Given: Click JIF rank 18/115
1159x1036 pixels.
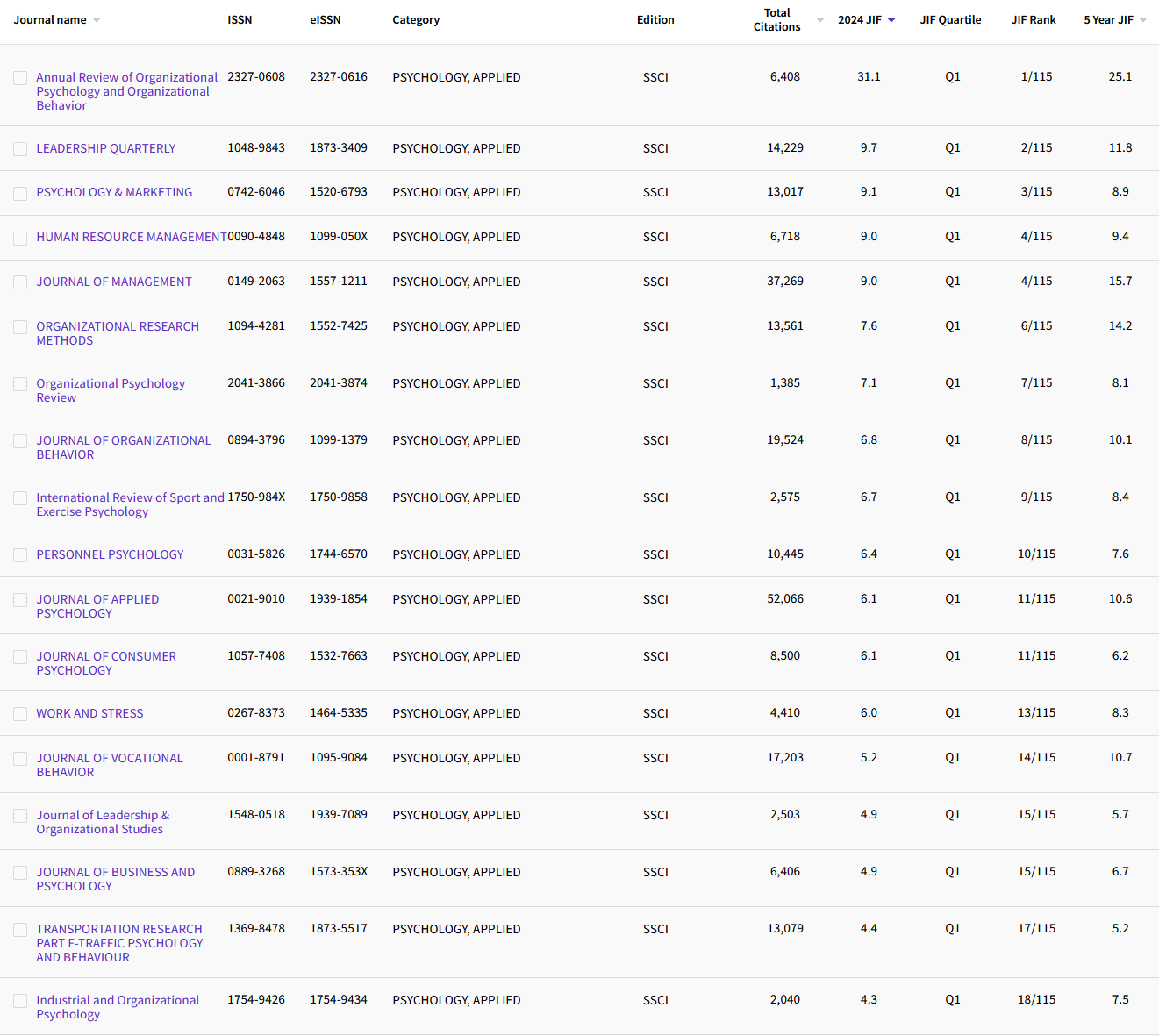Looking at the screenshot, I should pyautogui.click(x=1036, y=1000).
